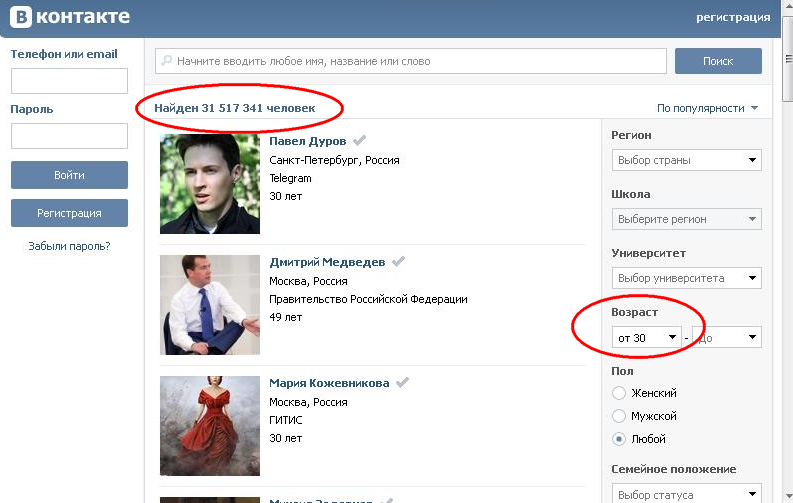The height and width of the screenshot is (503, 793).
Task: Open the age 'от 30' dropdown
Action: coord(646,338)
